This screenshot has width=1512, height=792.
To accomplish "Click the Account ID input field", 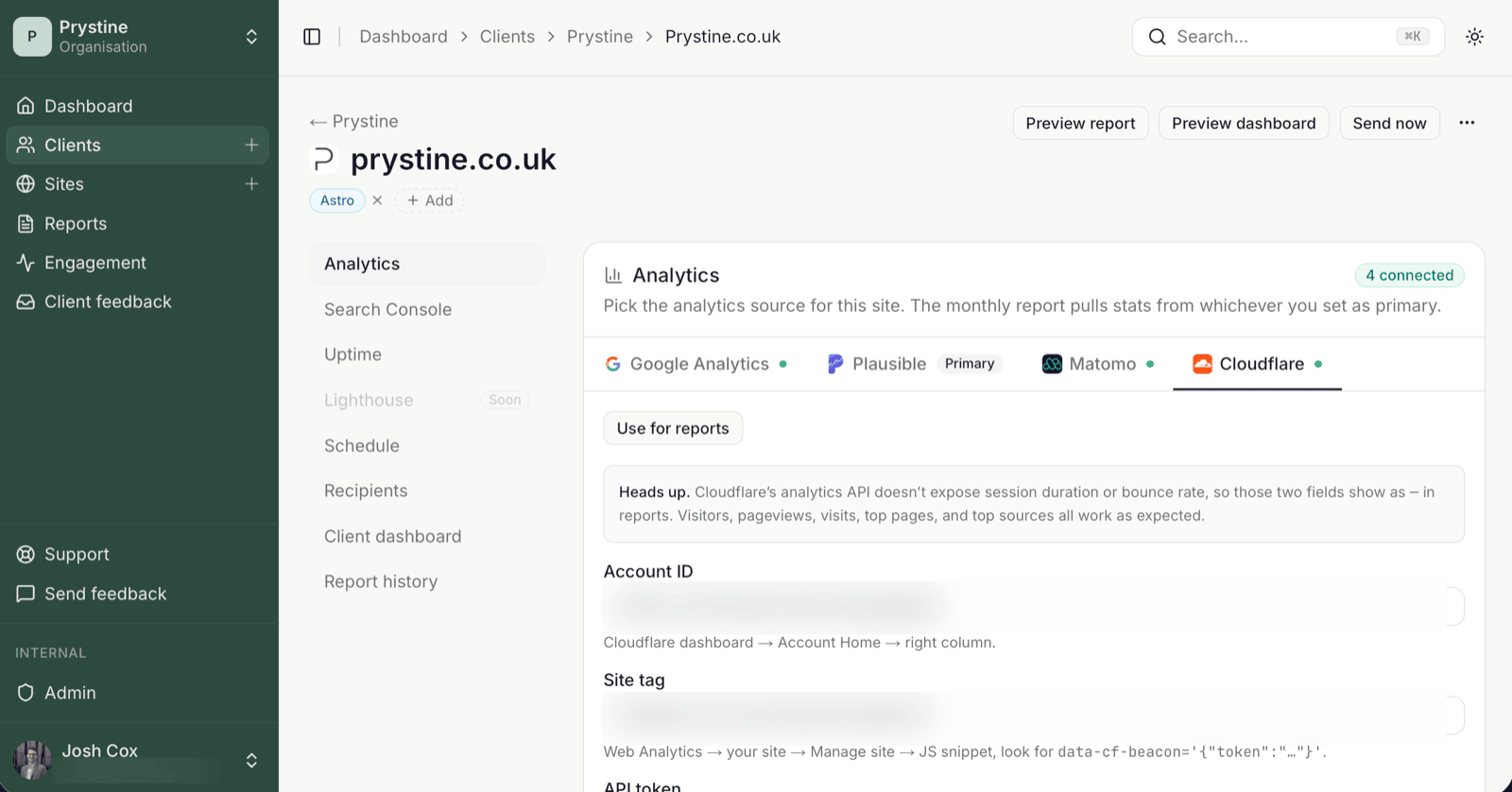I will tap(1034, 606).
